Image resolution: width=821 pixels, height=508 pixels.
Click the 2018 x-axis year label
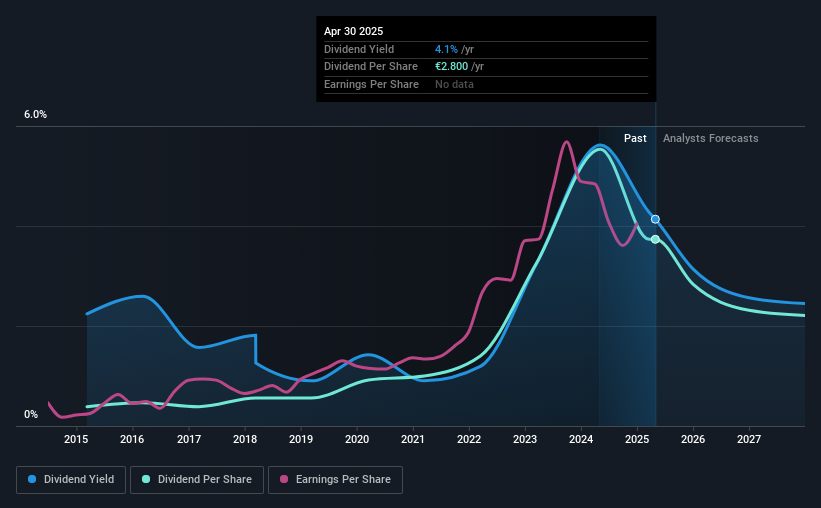point(245,439)
